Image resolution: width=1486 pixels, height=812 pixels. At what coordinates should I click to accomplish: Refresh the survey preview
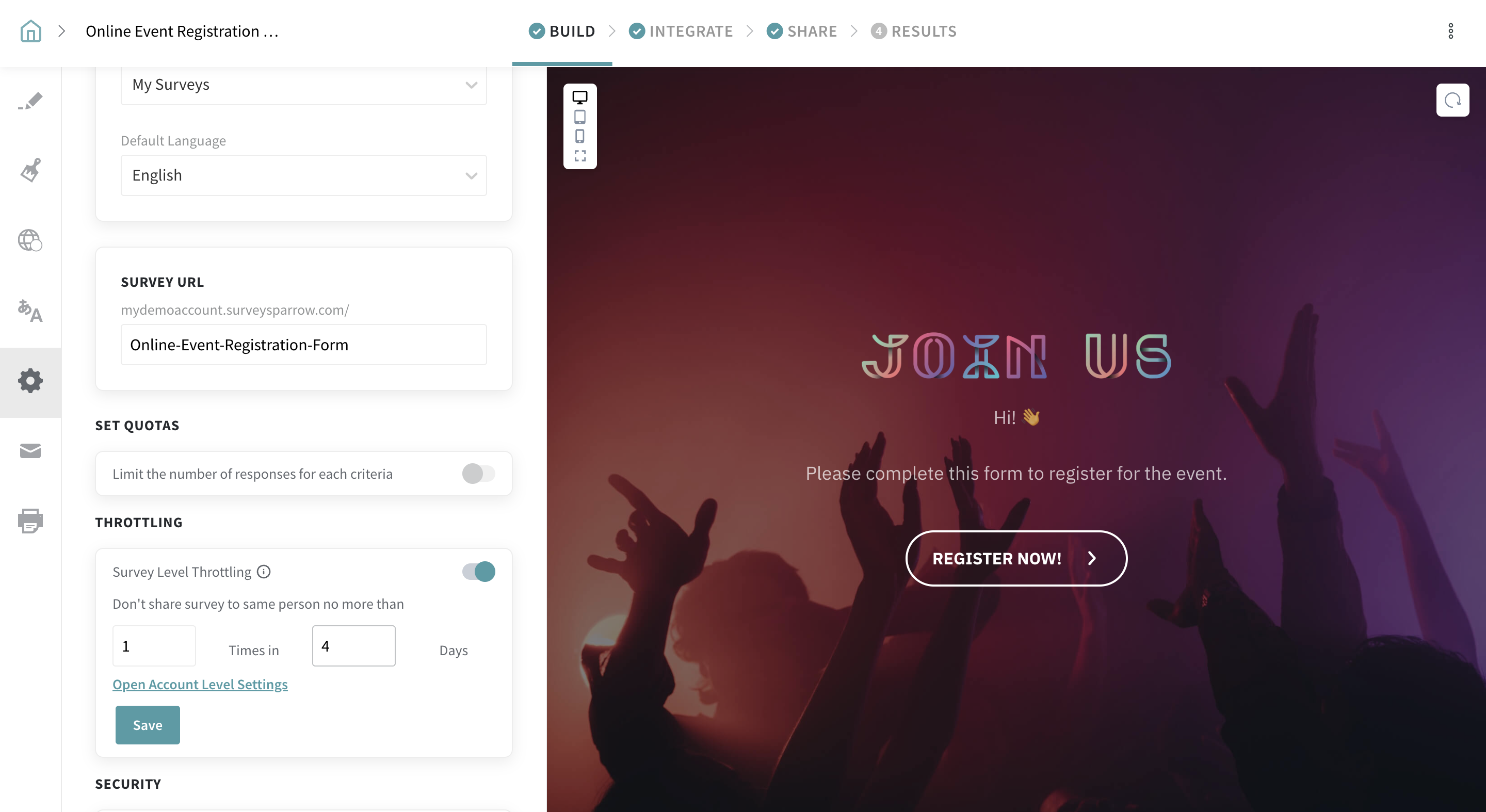coord(1452,101)
